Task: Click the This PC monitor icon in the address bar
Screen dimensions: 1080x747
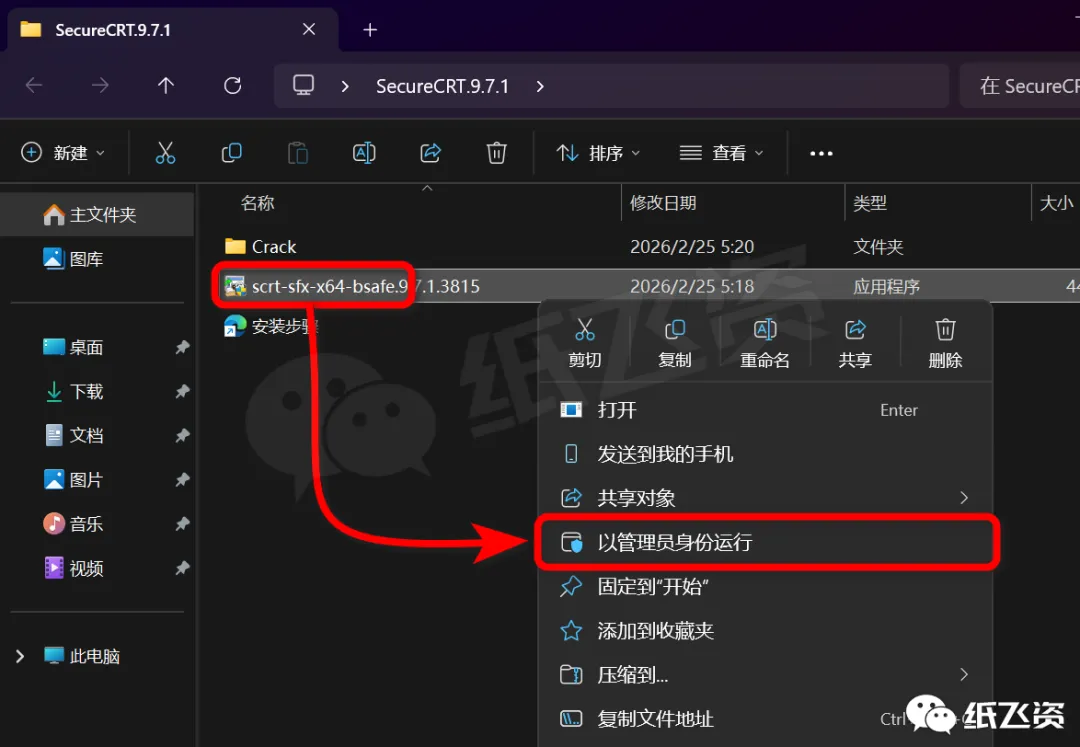Action: [304, 85]
